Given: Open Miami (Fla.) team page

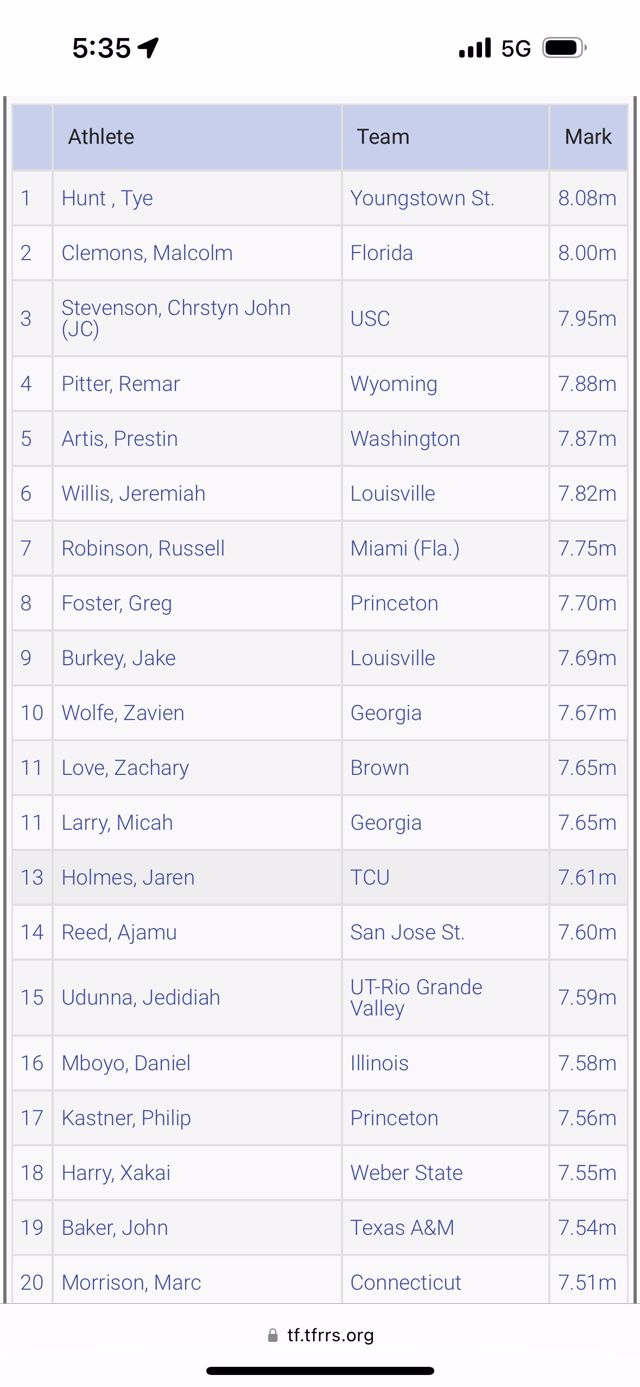Looking at the screenshot, I should coord(405,548).
